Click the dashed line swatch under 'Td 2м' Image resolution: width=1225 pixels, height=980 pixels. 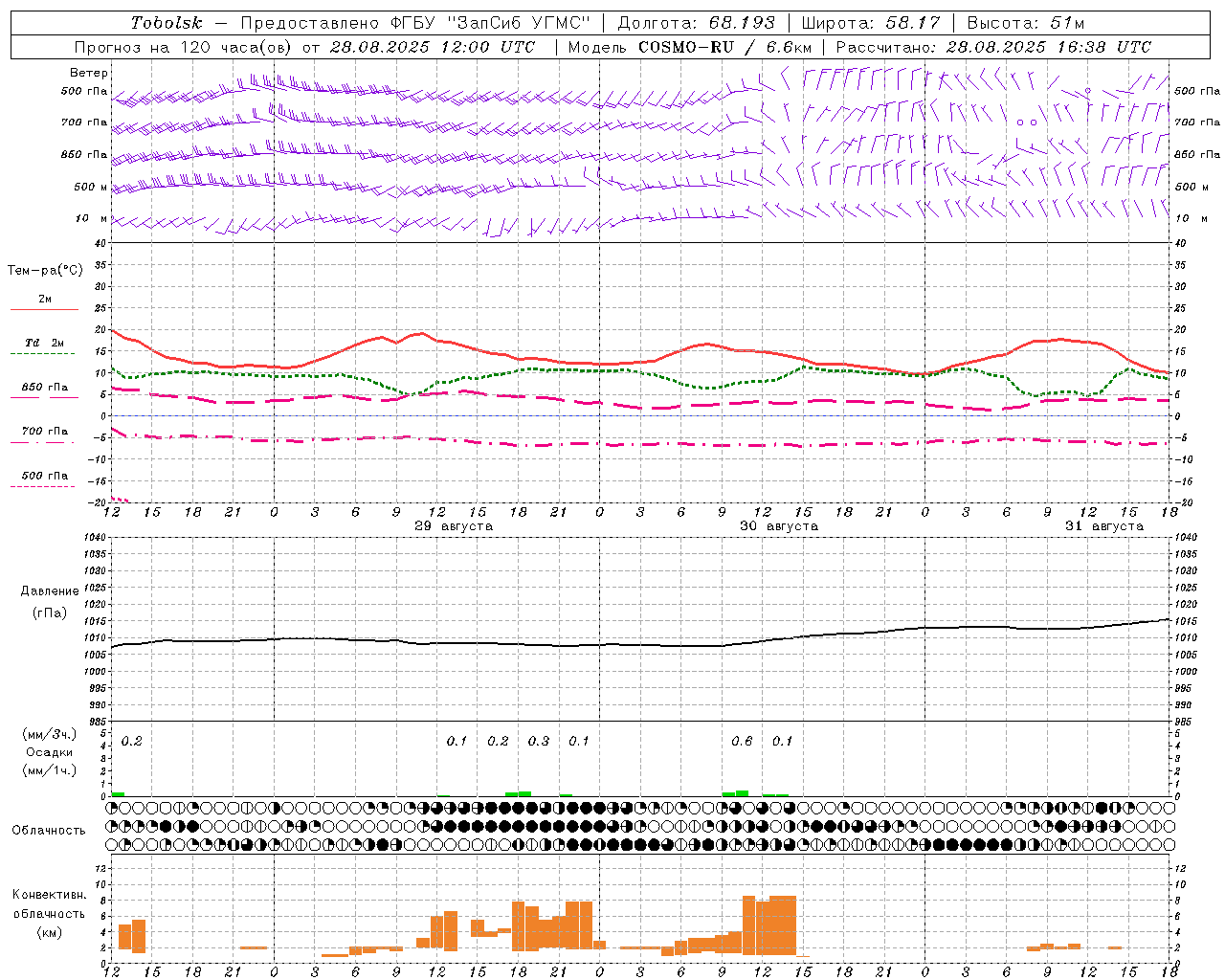[42, 354]
